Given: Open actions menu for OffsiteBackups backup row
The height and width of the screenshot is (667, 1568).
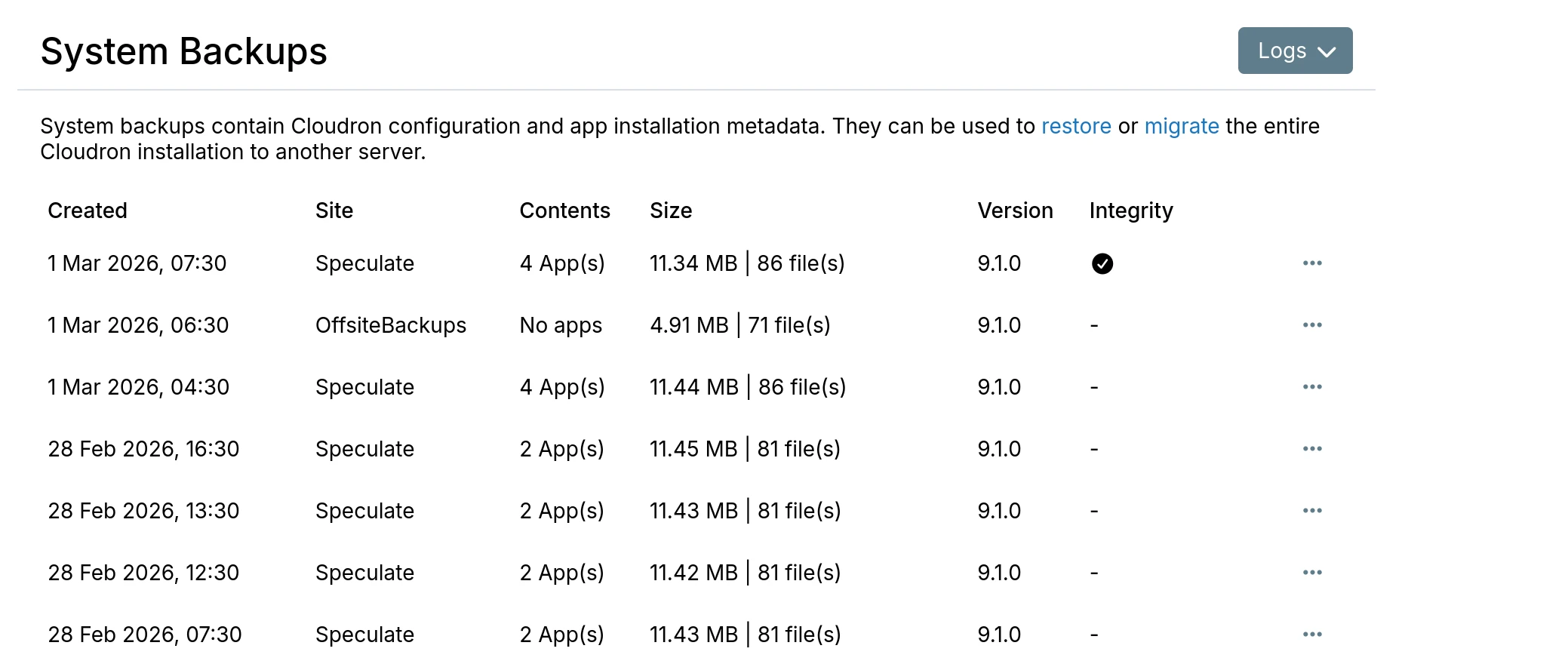Looking at the screenshot, I should click(1311, 325).
